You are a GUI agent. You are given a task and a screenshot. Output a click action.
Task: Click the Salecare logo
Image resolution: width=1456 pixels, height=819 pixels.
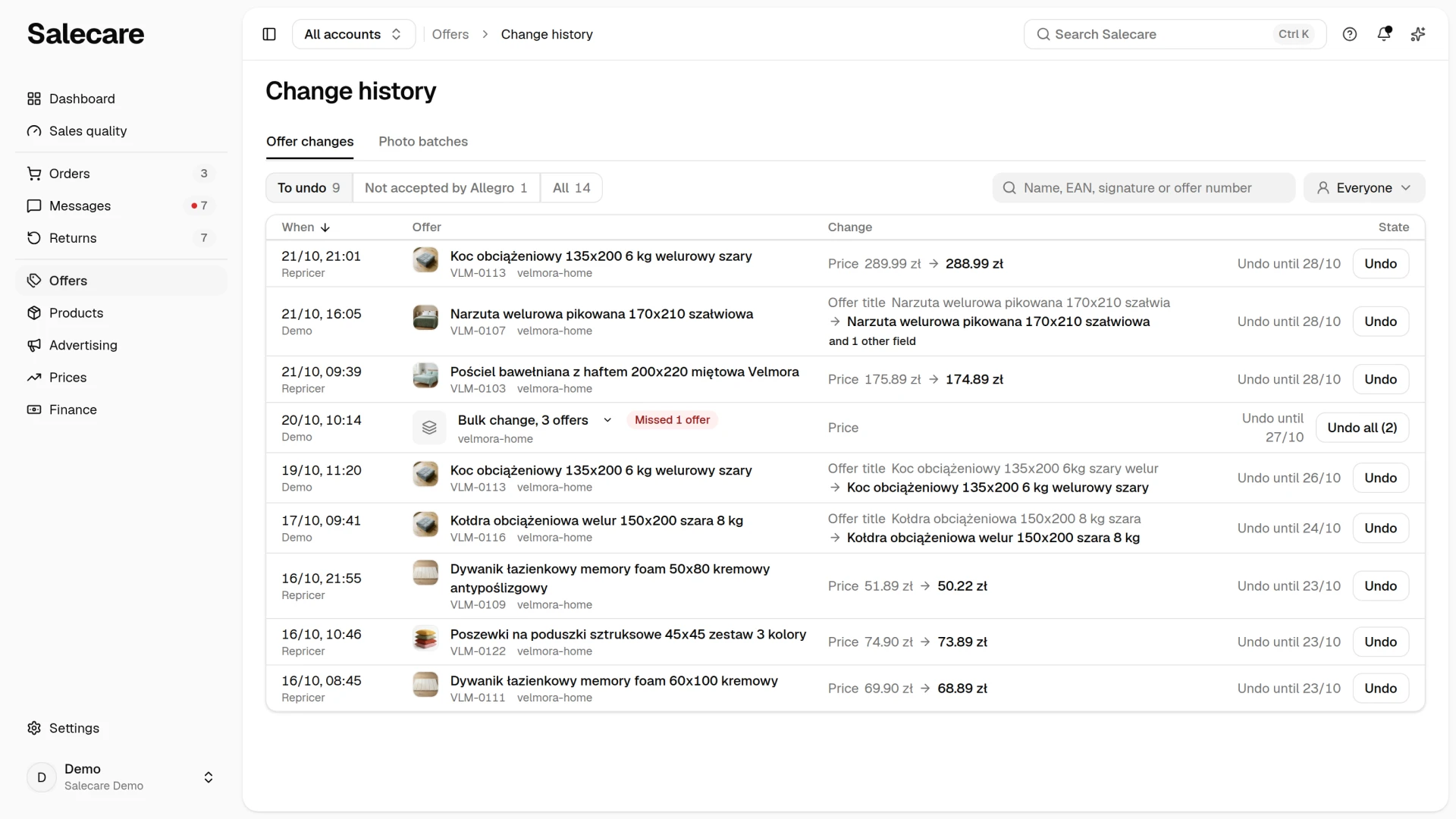point(86,34)
